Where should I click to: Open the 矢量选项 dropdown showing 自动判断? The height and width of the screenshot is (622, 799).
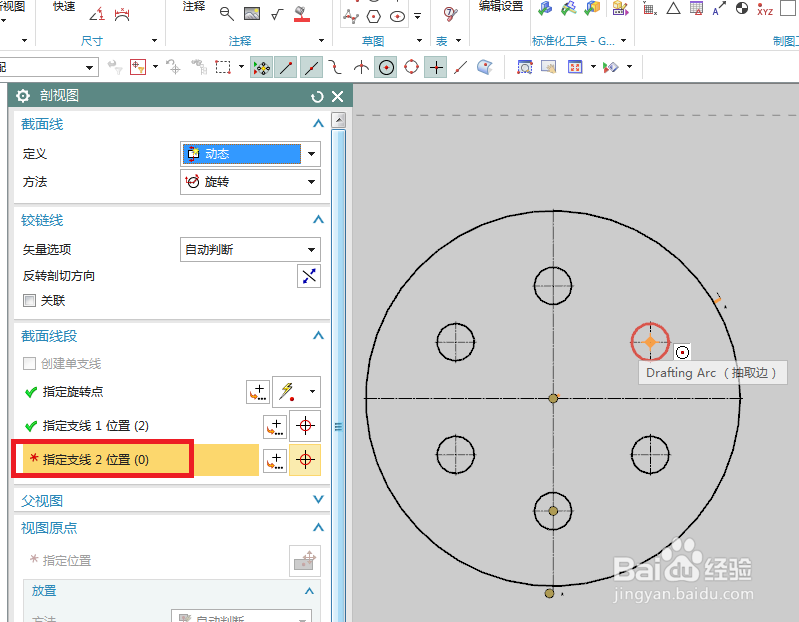pyautogui.click(x=250, y=250)
